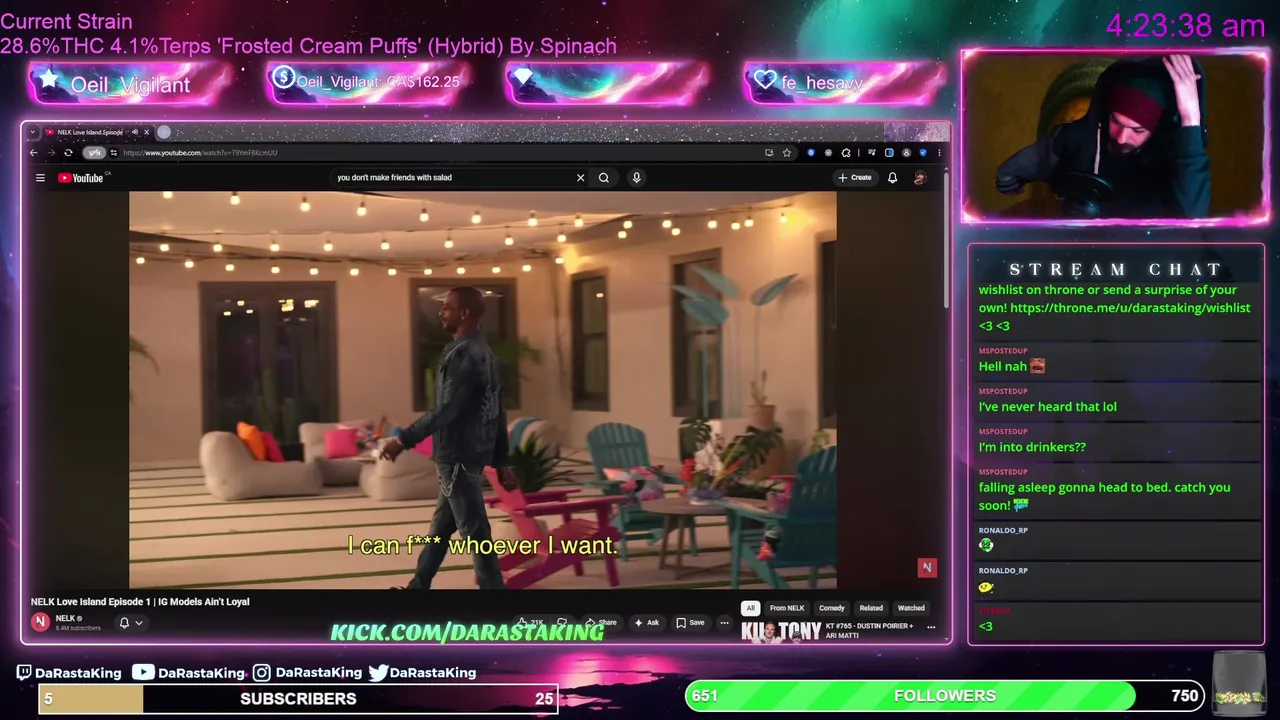This screenshot has width=1280, height=720.
Task: Open the KT #765 Dustin Poirier video title
Action: click(x=869, y=630)
